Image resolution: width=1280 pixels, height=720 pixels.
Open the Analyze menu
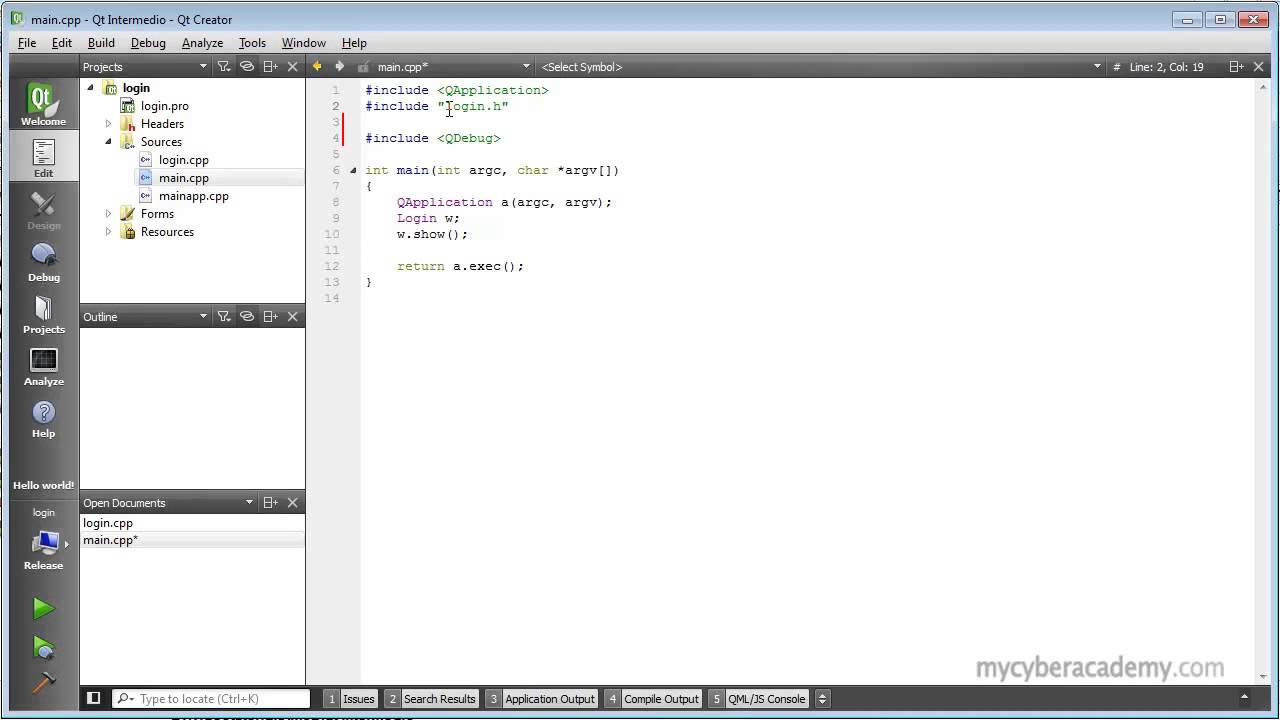(x=202, y=43)
